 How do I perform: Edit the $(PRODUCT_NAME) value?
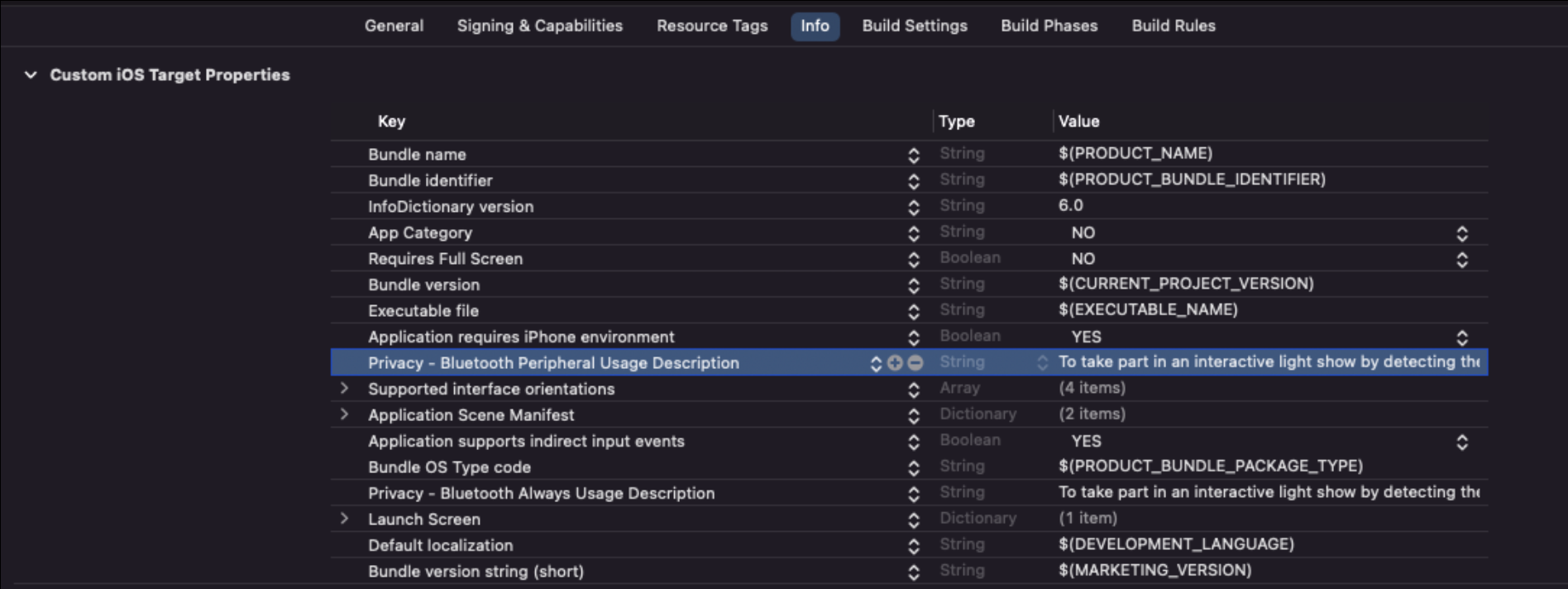(x=1135, y=153)
